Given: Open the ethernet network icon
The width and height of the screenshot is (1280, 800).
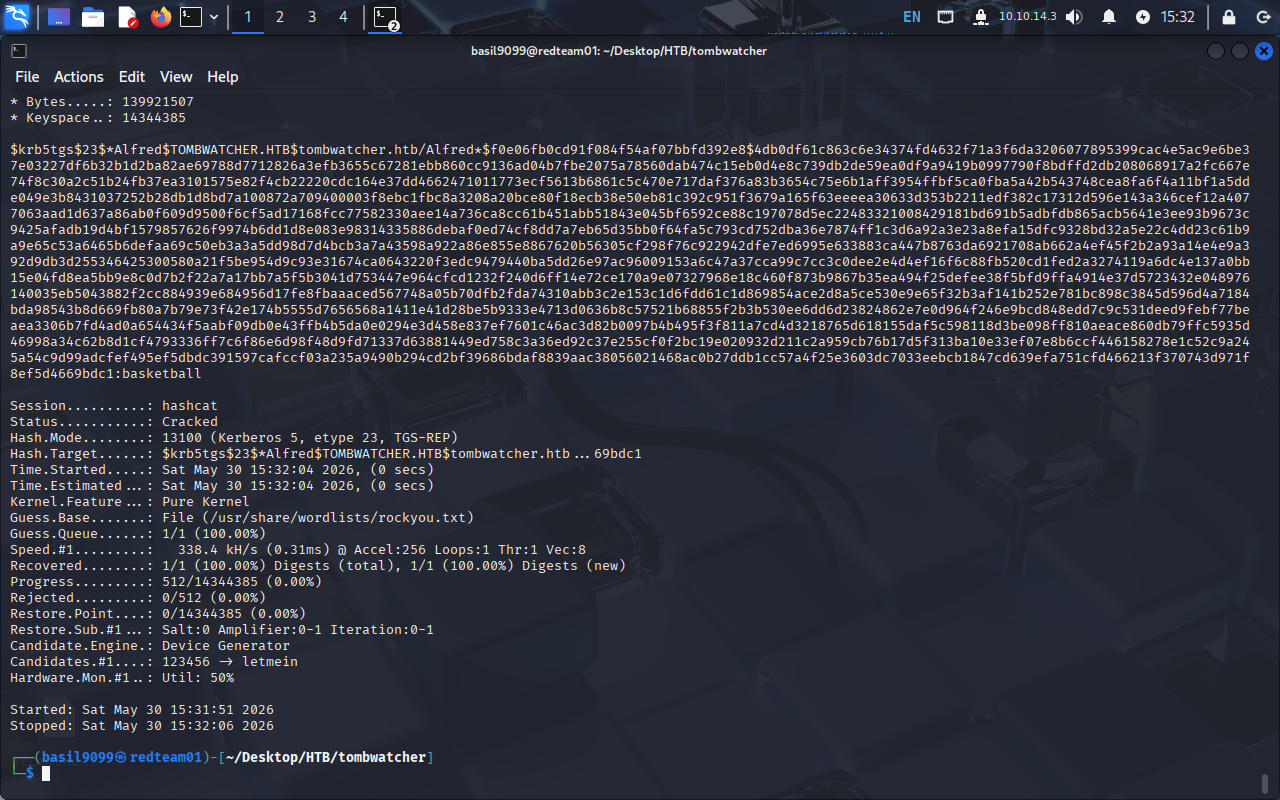Looking at the screenshot, I should tap(945, 17).
